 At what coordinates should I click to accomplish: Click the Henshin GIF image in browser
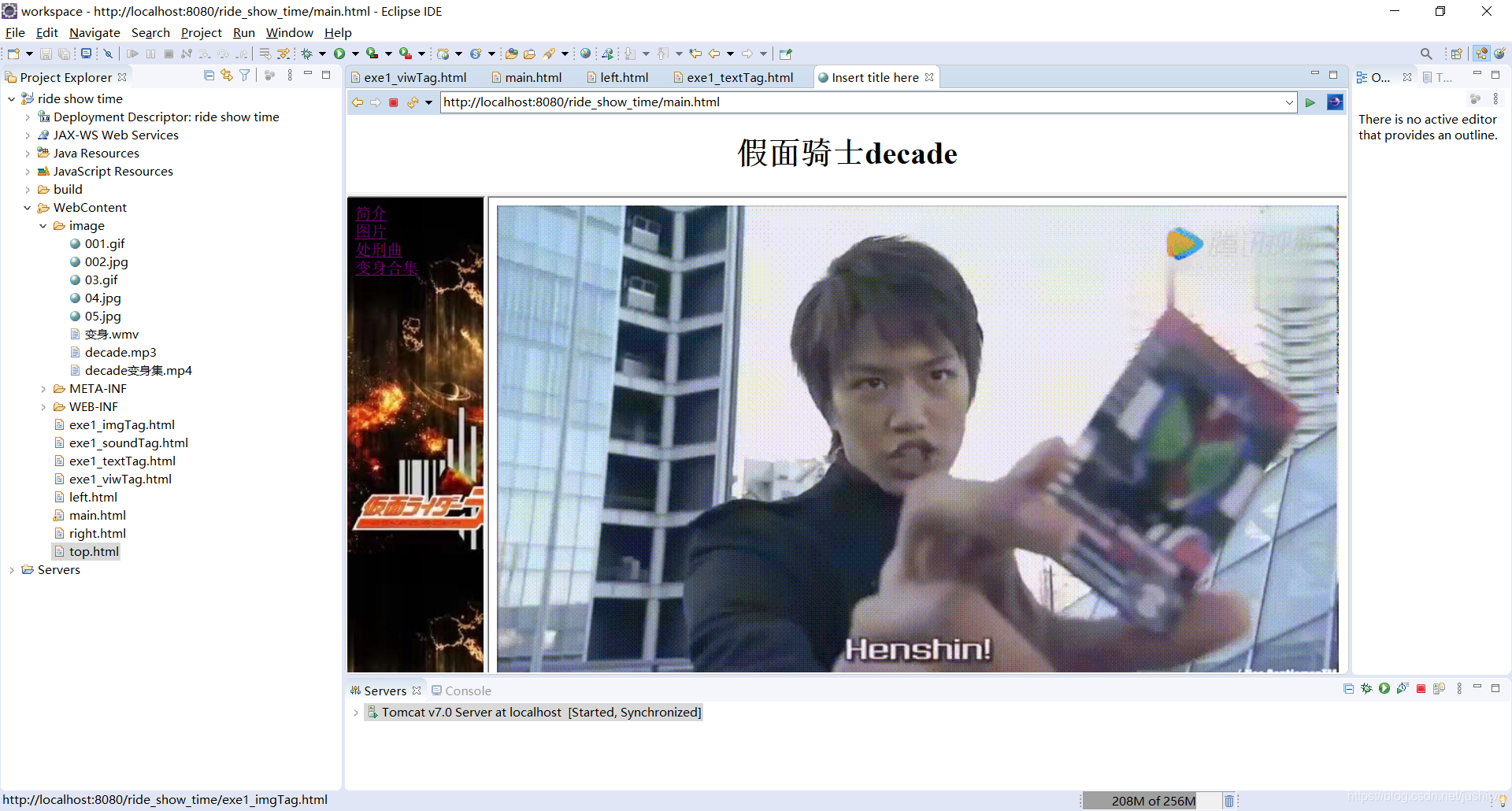(x=917, y=439)
